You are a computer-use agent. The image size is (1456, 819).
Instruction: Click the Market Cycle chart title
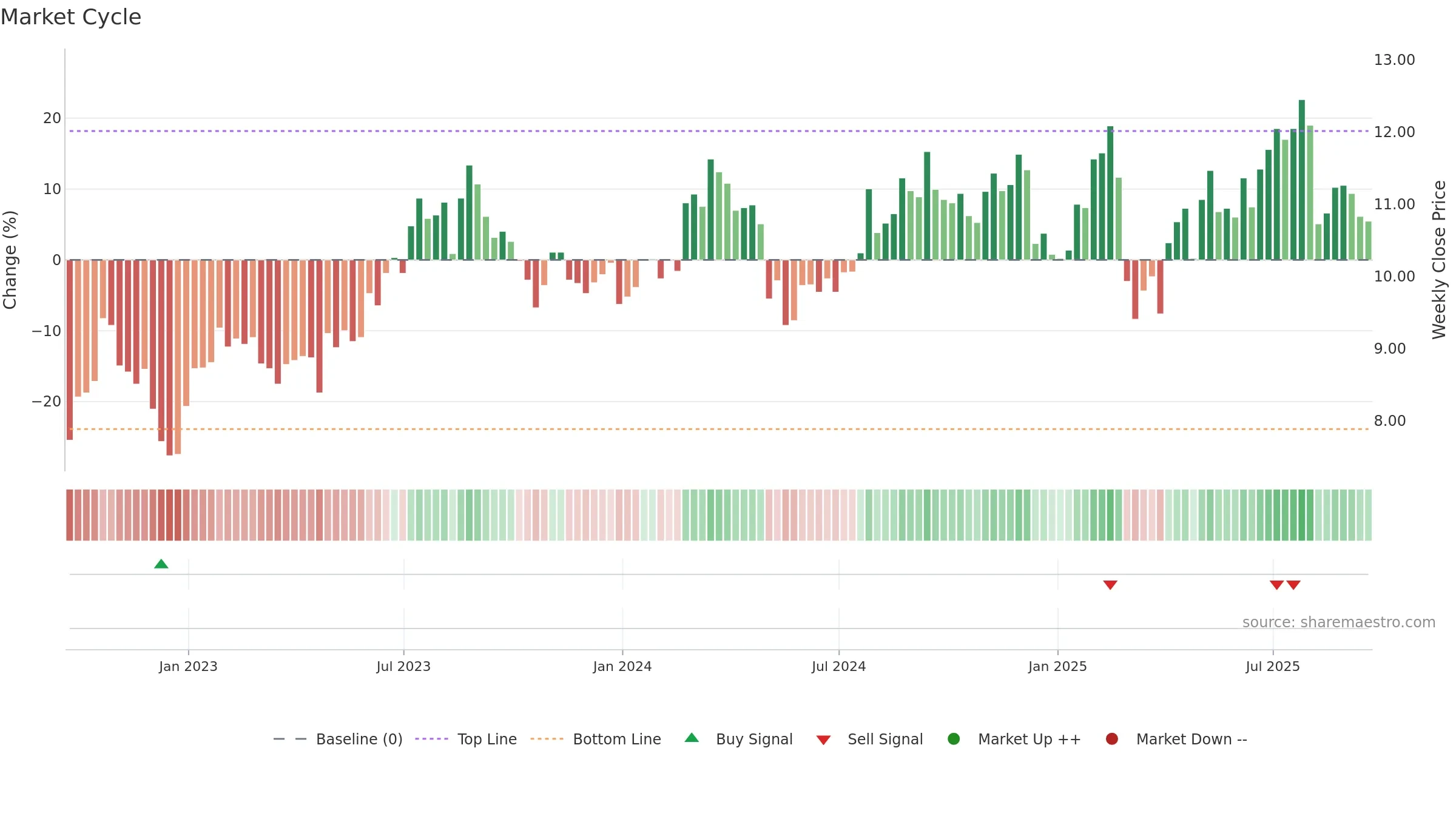[71, 17]
